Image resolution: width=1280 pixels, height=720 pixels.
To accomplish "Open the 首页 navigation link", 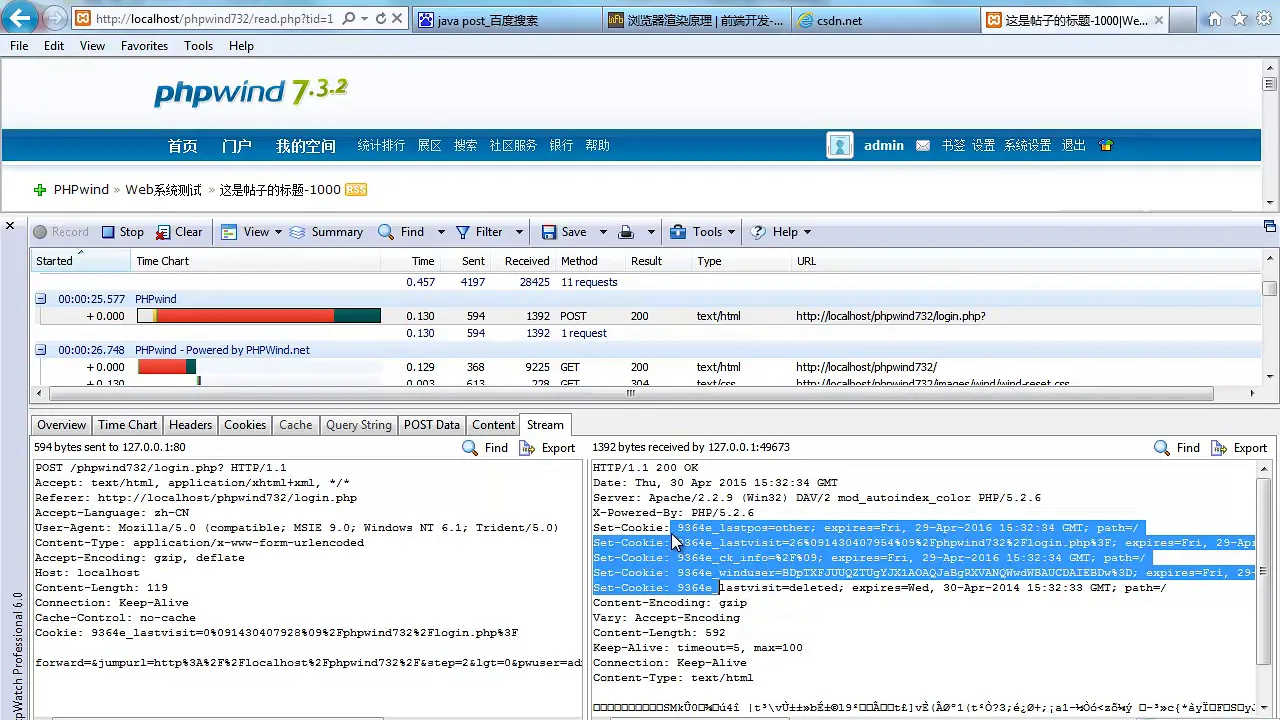I will pos(182,146).
